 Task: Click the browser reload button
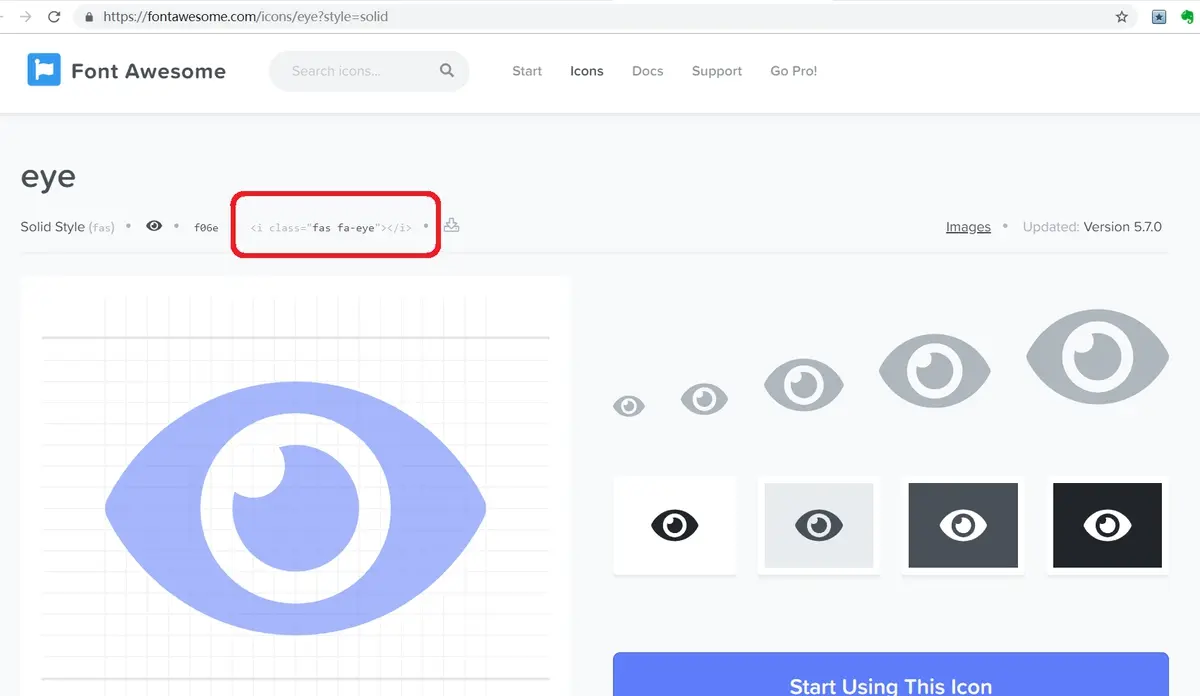pos(54,17)
